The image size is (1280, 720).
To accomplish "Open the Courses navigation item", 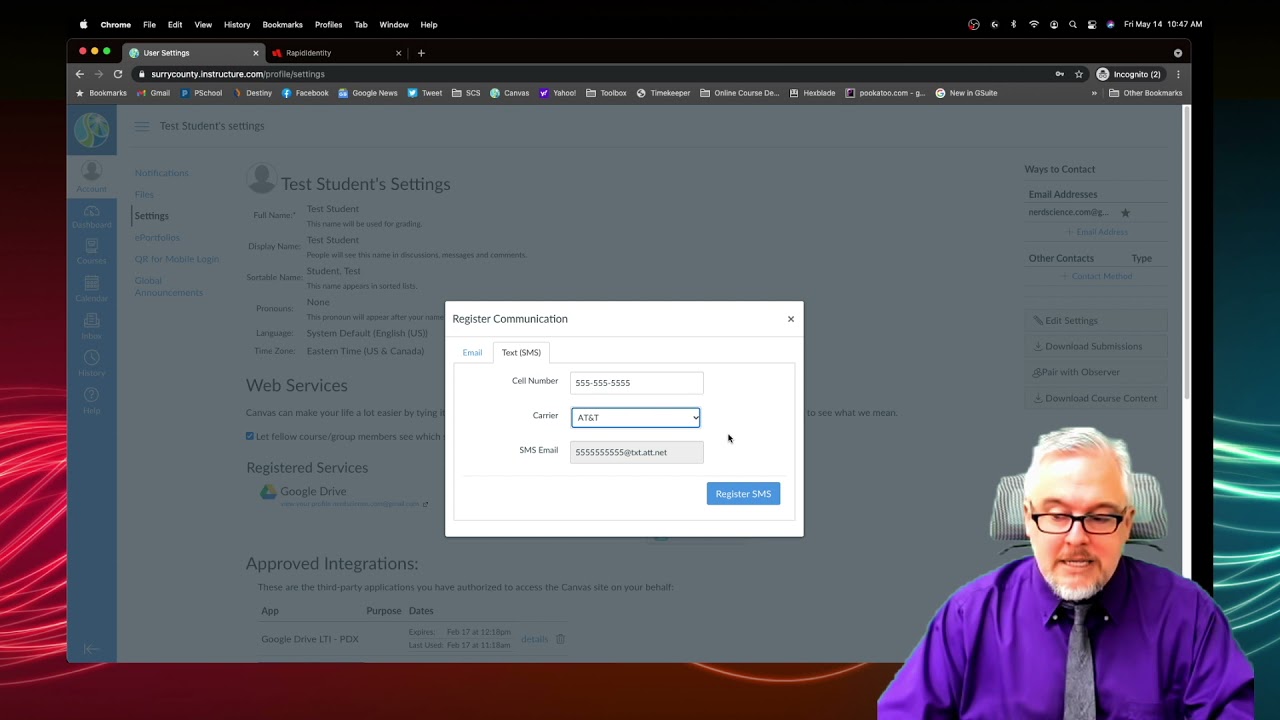I will pyautogui.click(x=91, y=252).
